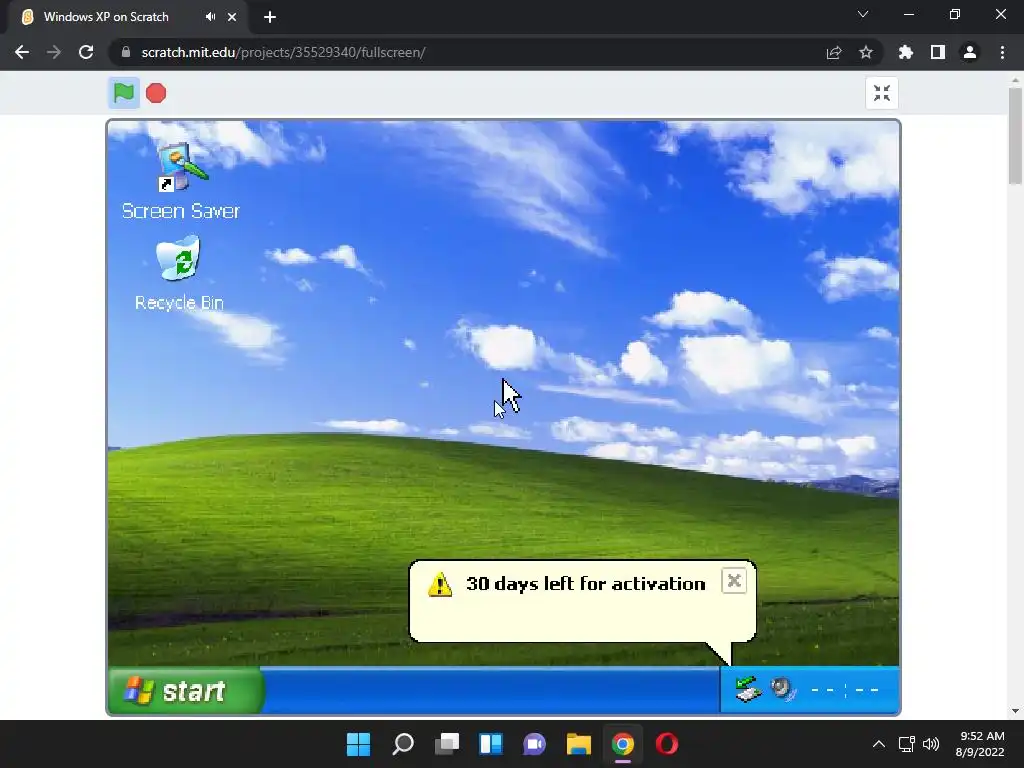Open Task View from taskbar
The image size is (1024, 768).
447,744
